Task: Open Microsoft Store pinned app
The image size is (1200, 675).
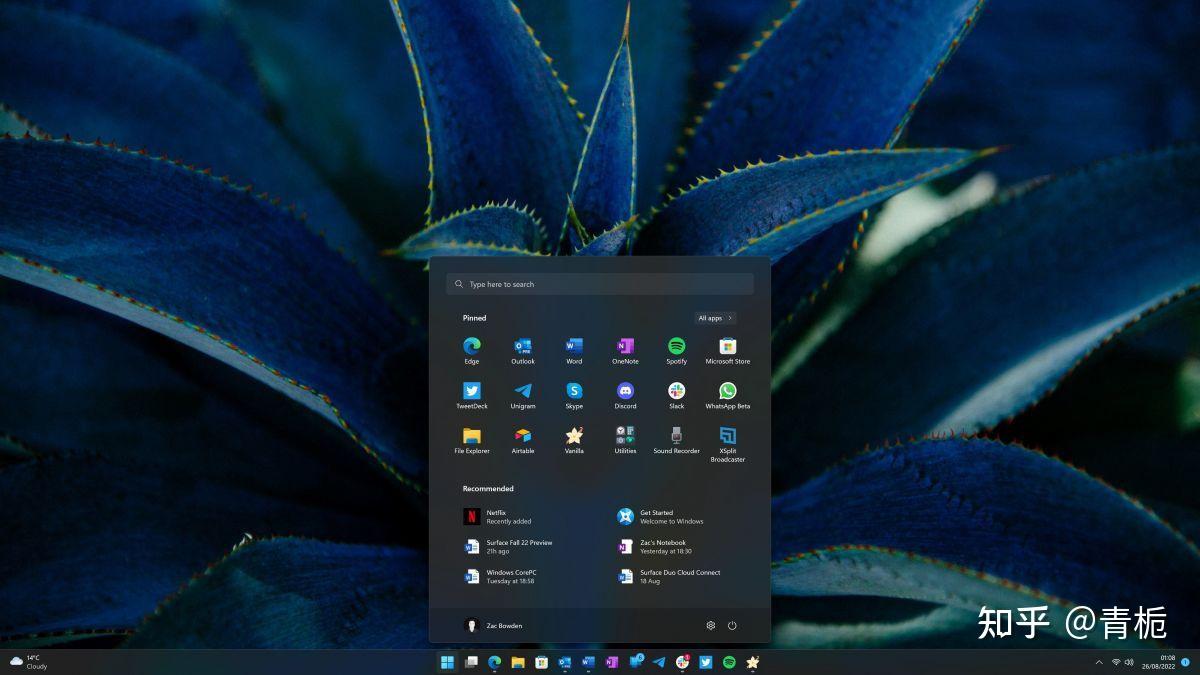Action: tap(728, 350)
